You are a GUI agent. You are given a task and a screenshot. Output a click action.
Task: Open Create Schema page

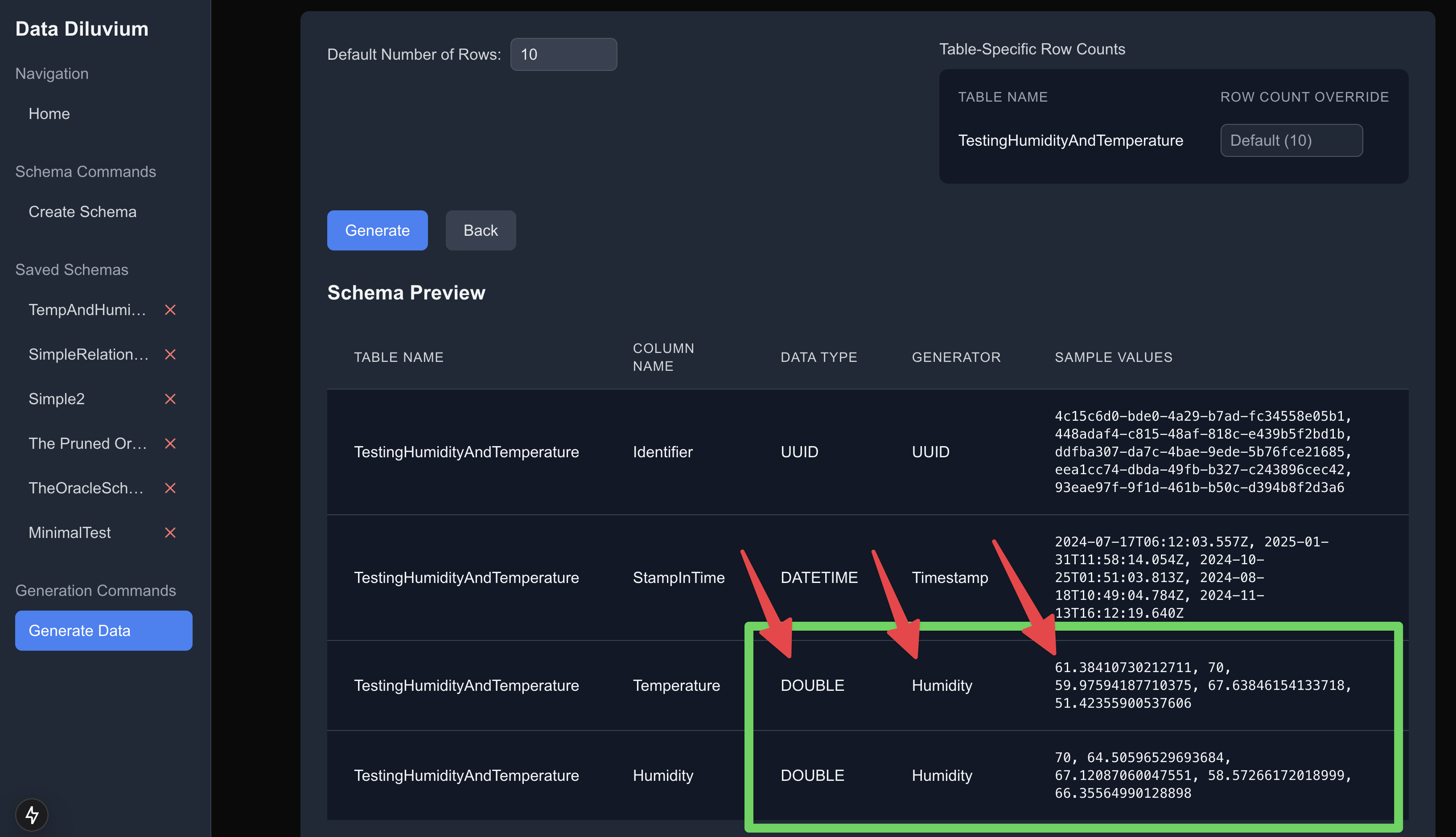[x=82, y=212]
